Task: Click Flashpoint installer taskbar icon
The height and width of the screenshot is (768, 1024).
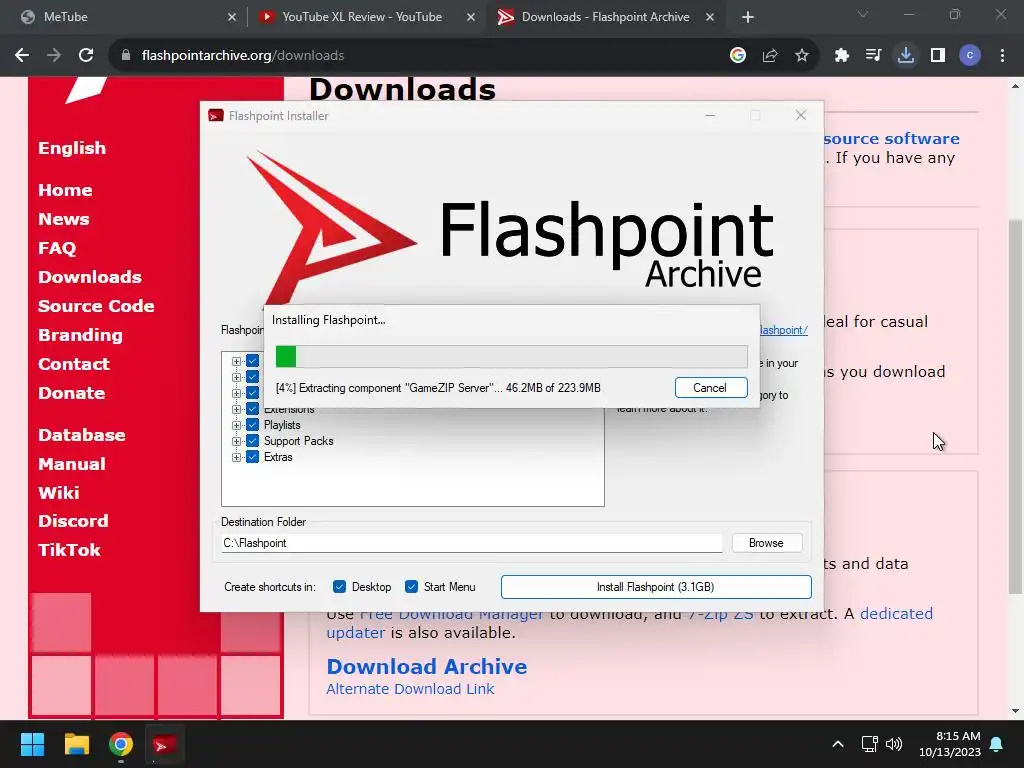Action: tap(164, 744)
